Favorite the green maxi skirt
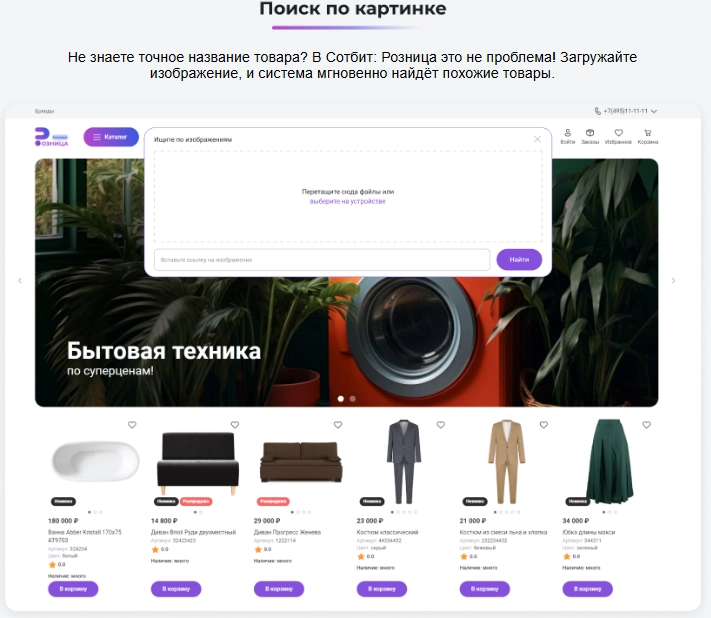The height and width of the screenshot is (618, 711). [x=647, y=425]
